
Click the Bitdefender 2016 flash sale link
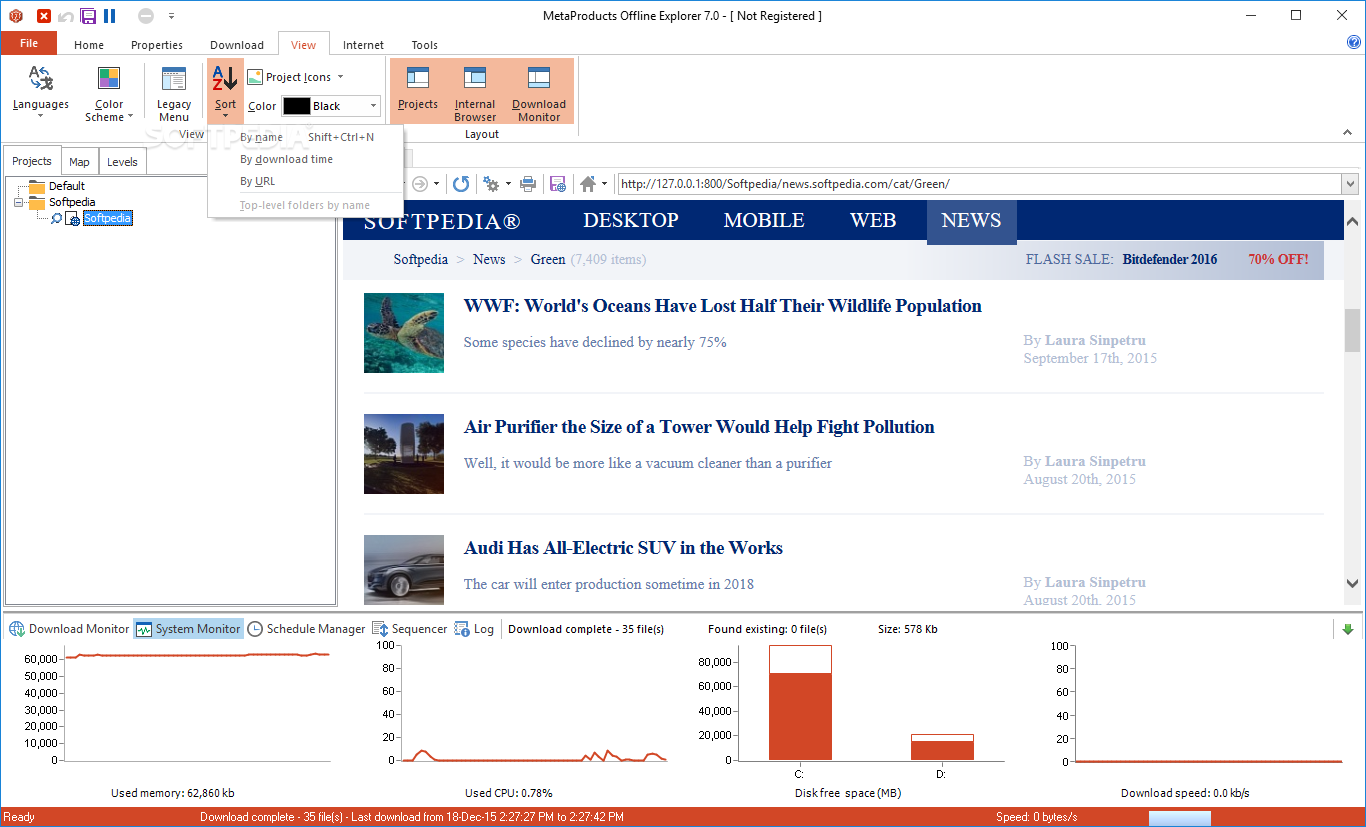[x=1170, y=259]
